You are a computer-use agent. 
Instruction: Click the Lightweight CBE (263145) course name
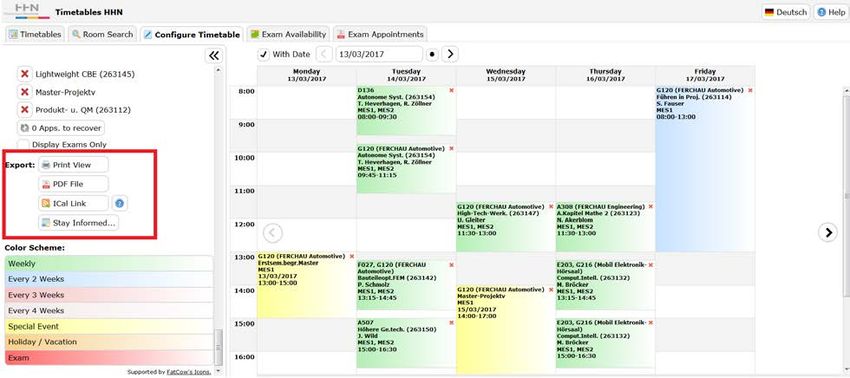(x=85, y=74)
